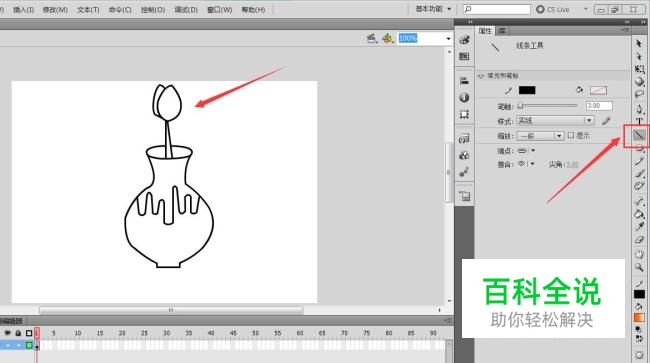The width and height of the screenshot is (650, 363).
Task: Select the Pen tool
Action: 639,109
